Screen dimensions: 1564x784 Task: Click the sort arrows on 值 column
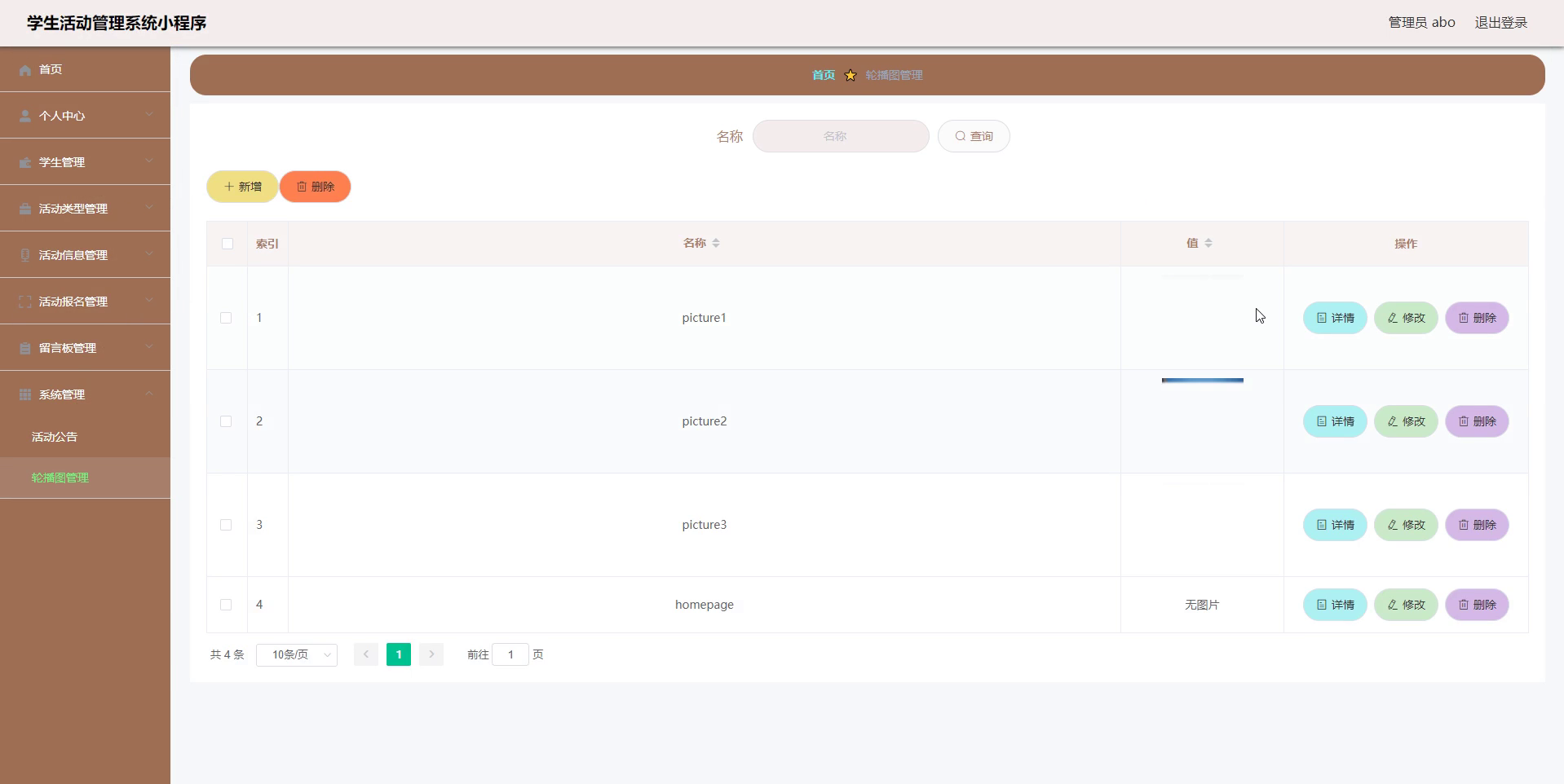(1208, 243)
